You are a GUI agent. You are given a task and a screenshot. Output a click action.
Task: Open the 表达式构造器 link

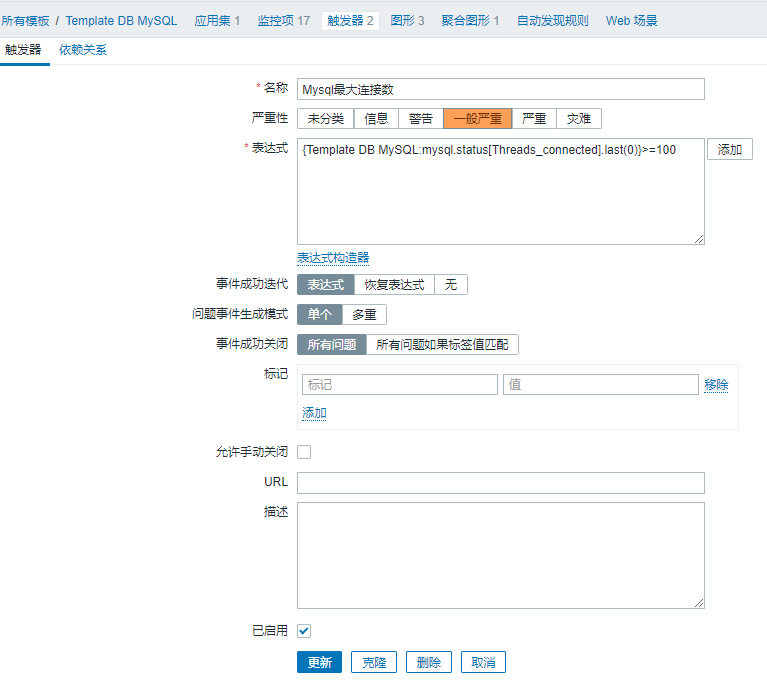(x=333, y=258)
